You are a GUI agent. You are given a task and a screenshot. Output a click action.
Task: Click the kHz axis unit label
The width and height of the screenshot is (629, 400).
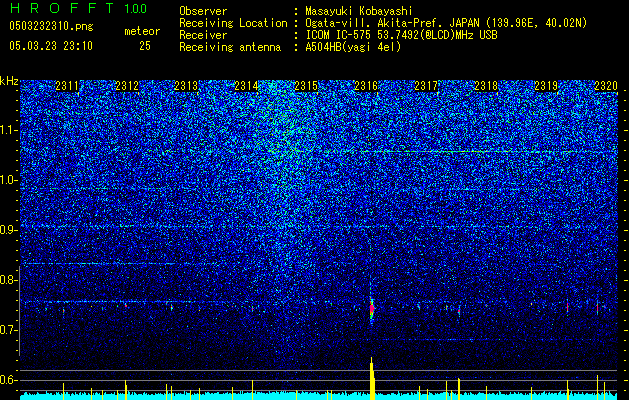9,81
